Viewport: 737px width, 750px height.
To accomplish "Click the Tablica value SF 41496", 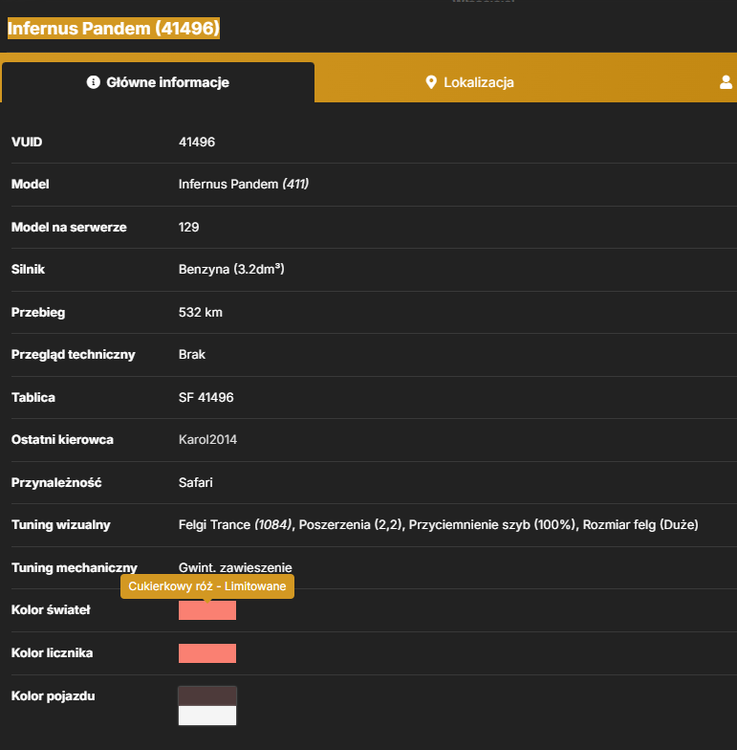I will click(x=206, y=397).
